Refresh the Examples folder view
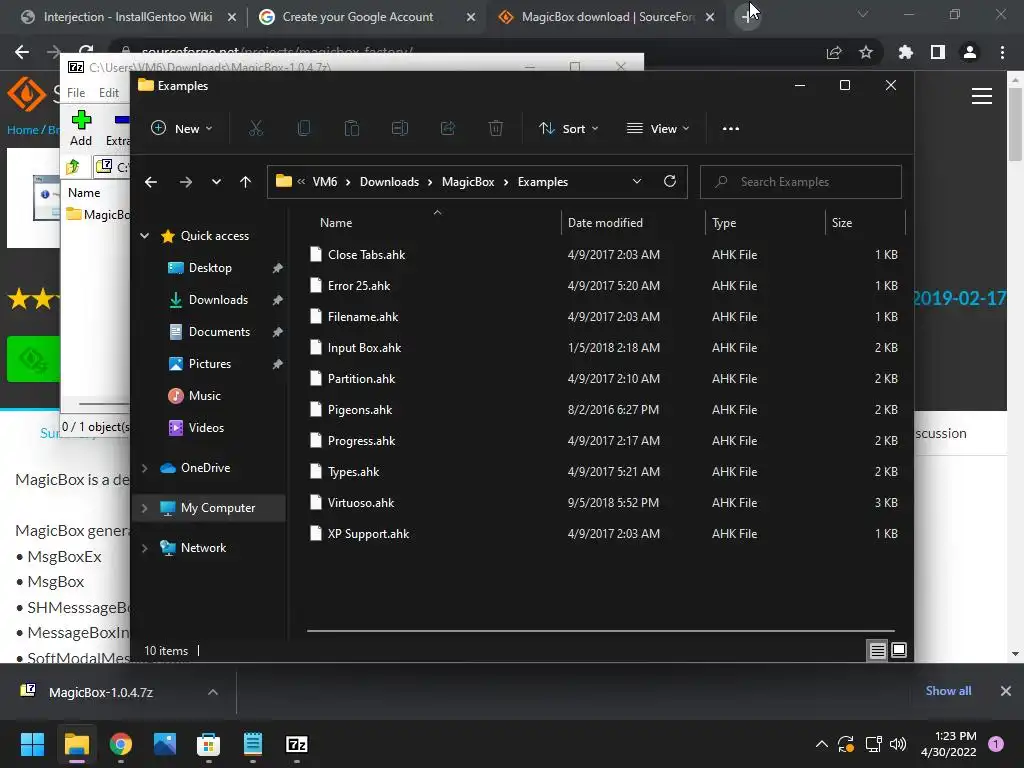This screenshot has height=768, width=1024. tap(670, 182)
